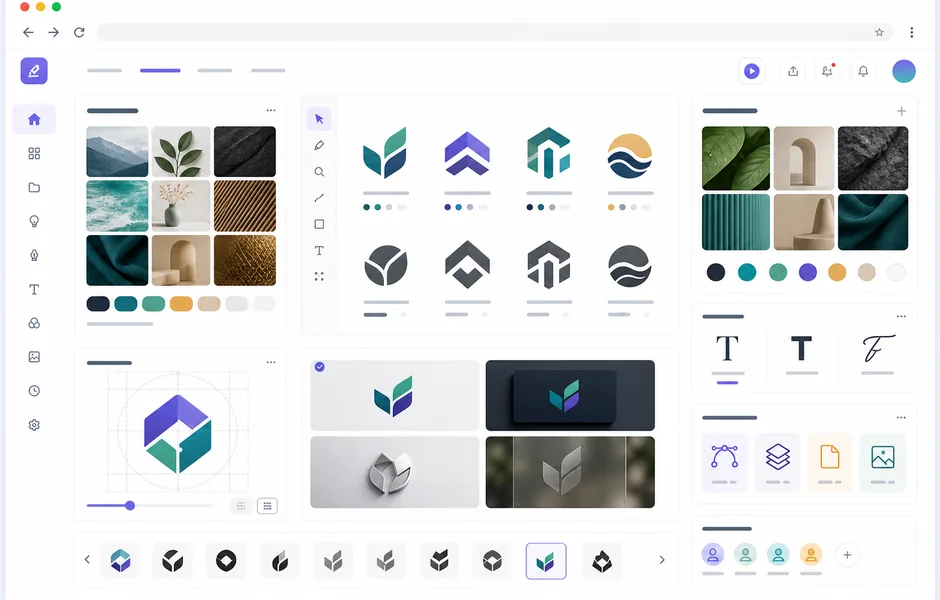Pick the purple swatch in right palette
The width and height of the screenshot is (940, 600).
pos(808,272)
